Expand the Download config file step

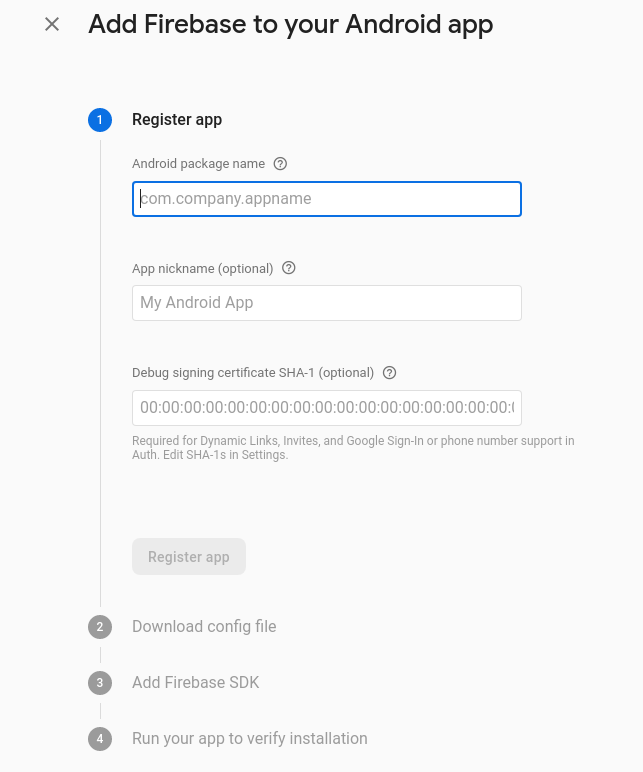(204, 627)
